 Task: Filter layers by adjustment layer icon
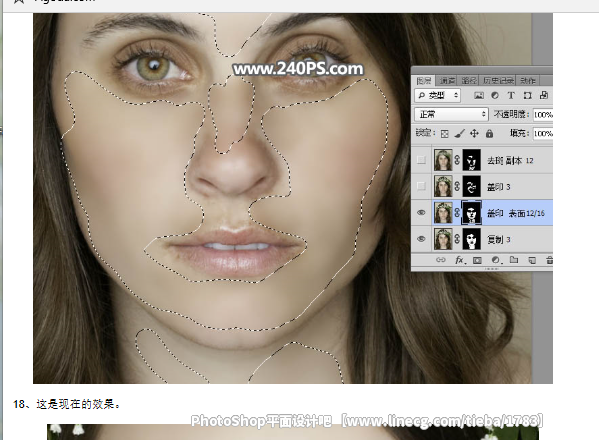pyautogui.click(x=495, y=95)
